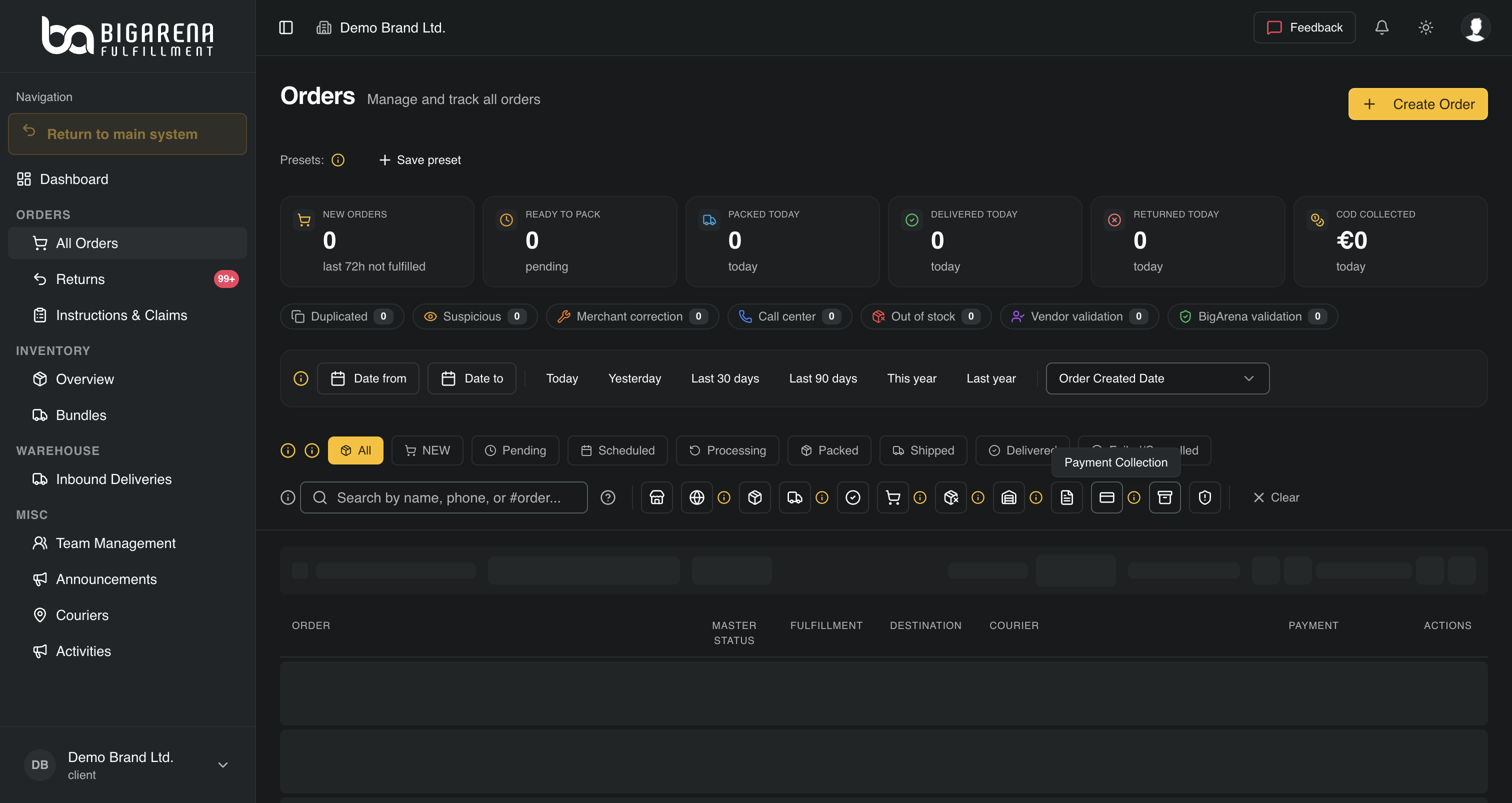The image size is (1512, 803).
Task: Select the Packed status tab
Action: tap(829, 451)
